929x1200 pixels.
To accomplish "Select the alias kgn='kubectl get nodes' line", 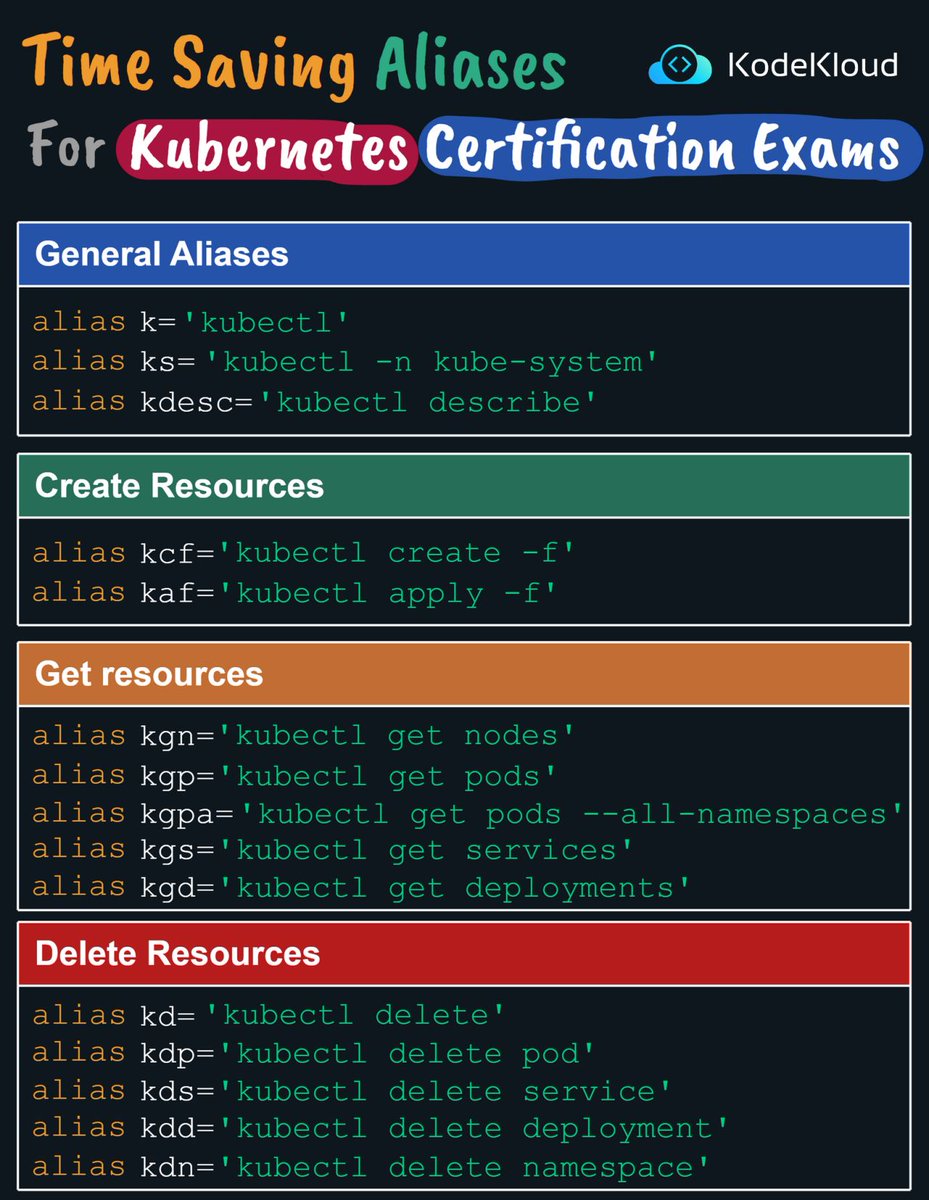I will click(304, 736).
